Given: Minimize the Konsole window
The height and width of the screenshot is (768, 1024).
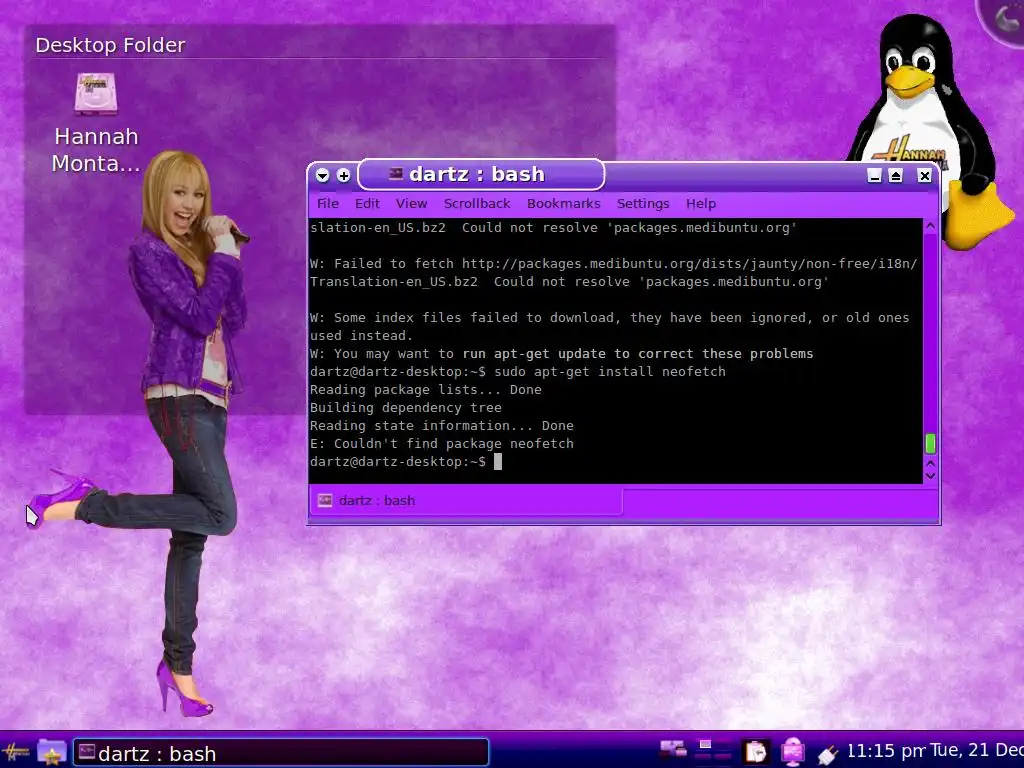Looking at the screenshot, I should tap(874, 175).
